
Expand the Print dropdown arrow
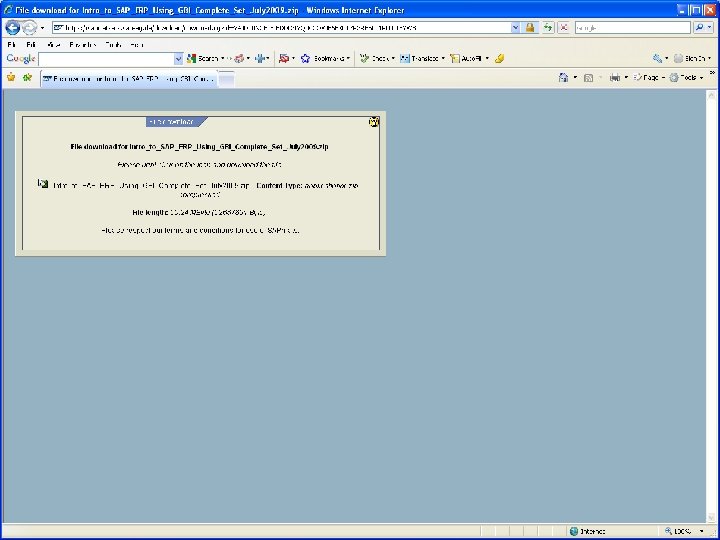click(626, 78)
